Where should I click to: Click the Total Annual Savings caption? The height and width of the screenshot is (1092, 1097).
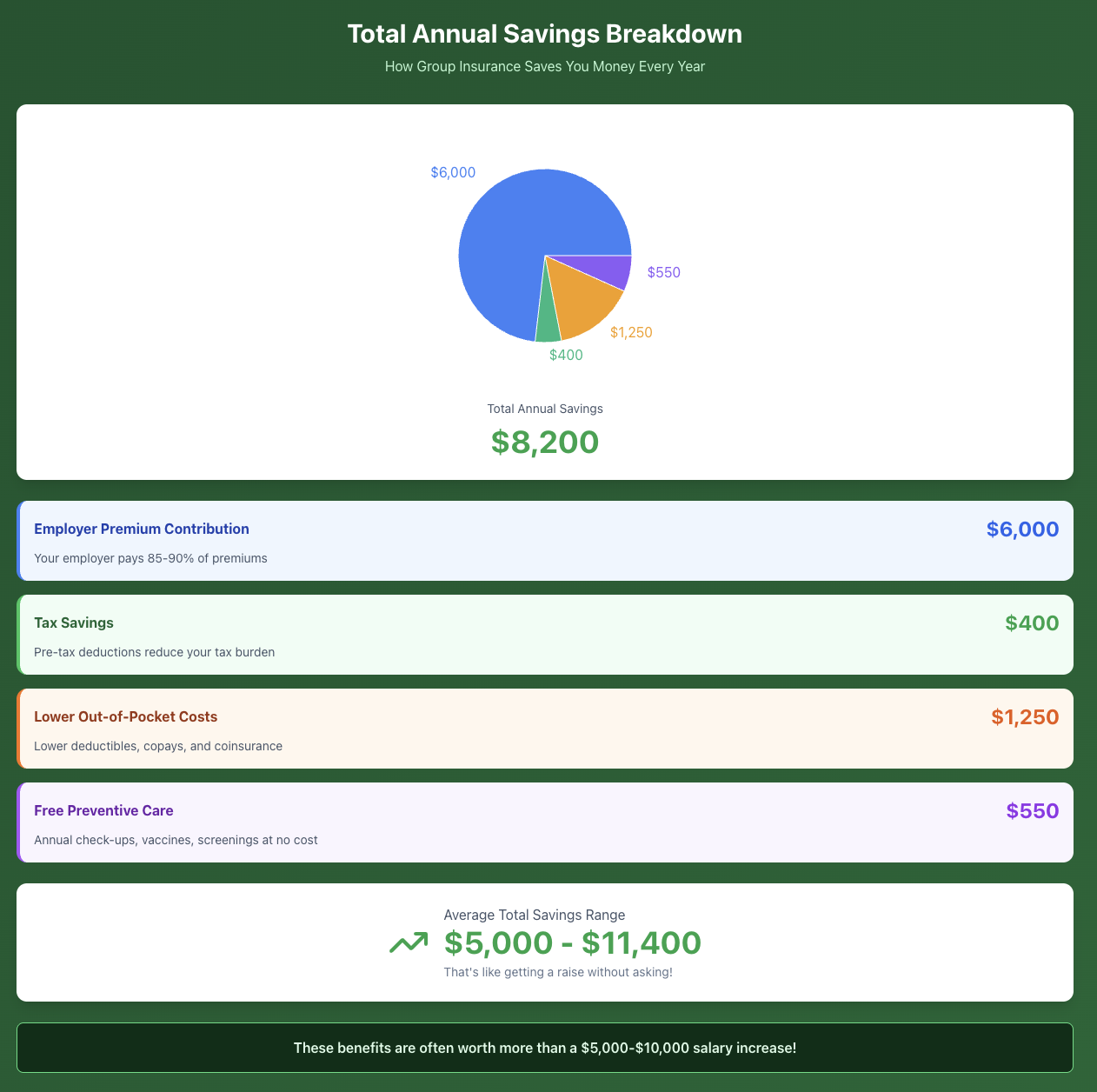(545, 409)
